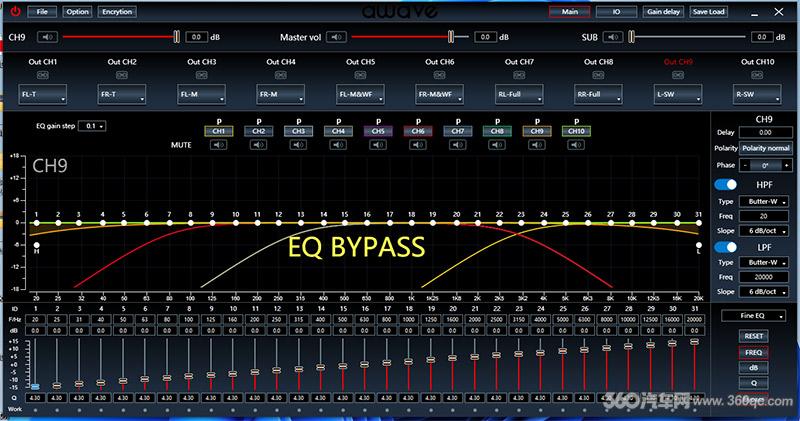The width and height of the screenshot is (800, 421).
Task: Toggle the LPF switch off
Action: (726, 247)
